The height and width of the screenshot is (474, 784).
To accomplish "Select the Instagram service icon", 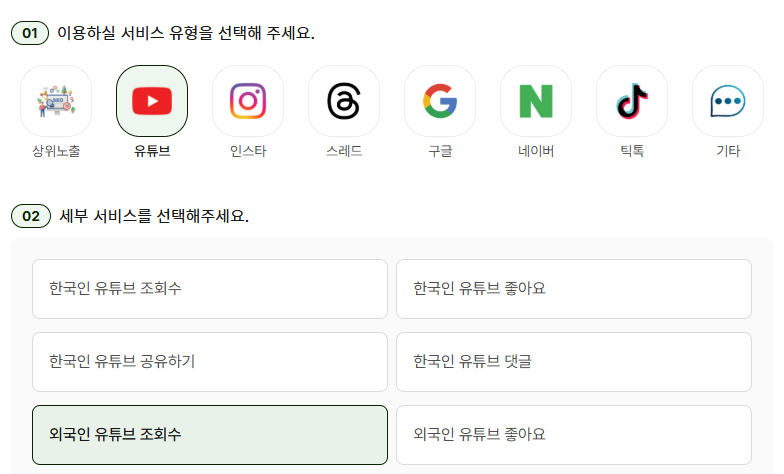I will [248, 101].
